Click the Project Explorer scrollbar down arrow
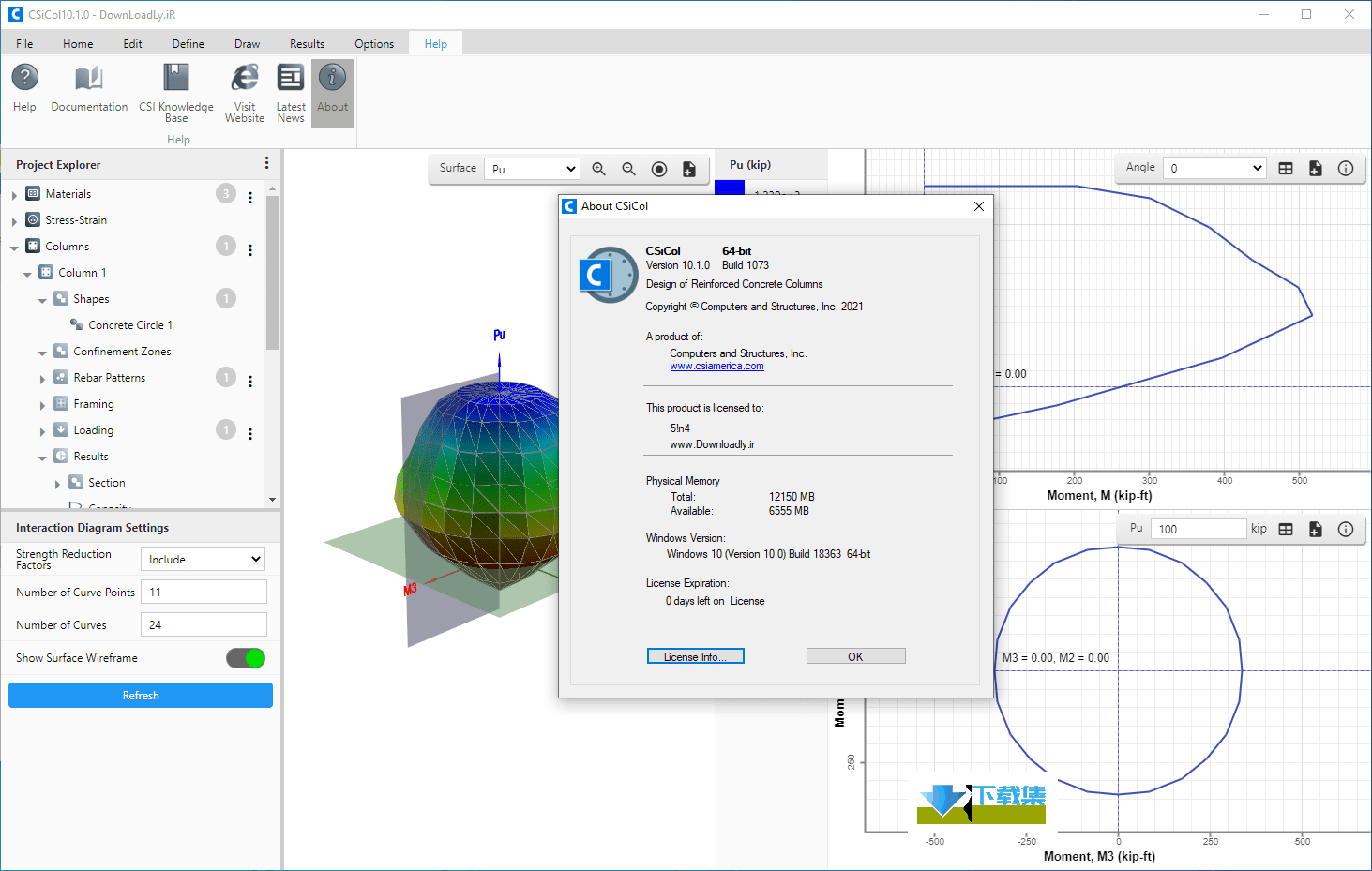Viewport: 1372px width, 871px height. click(272, 500)
